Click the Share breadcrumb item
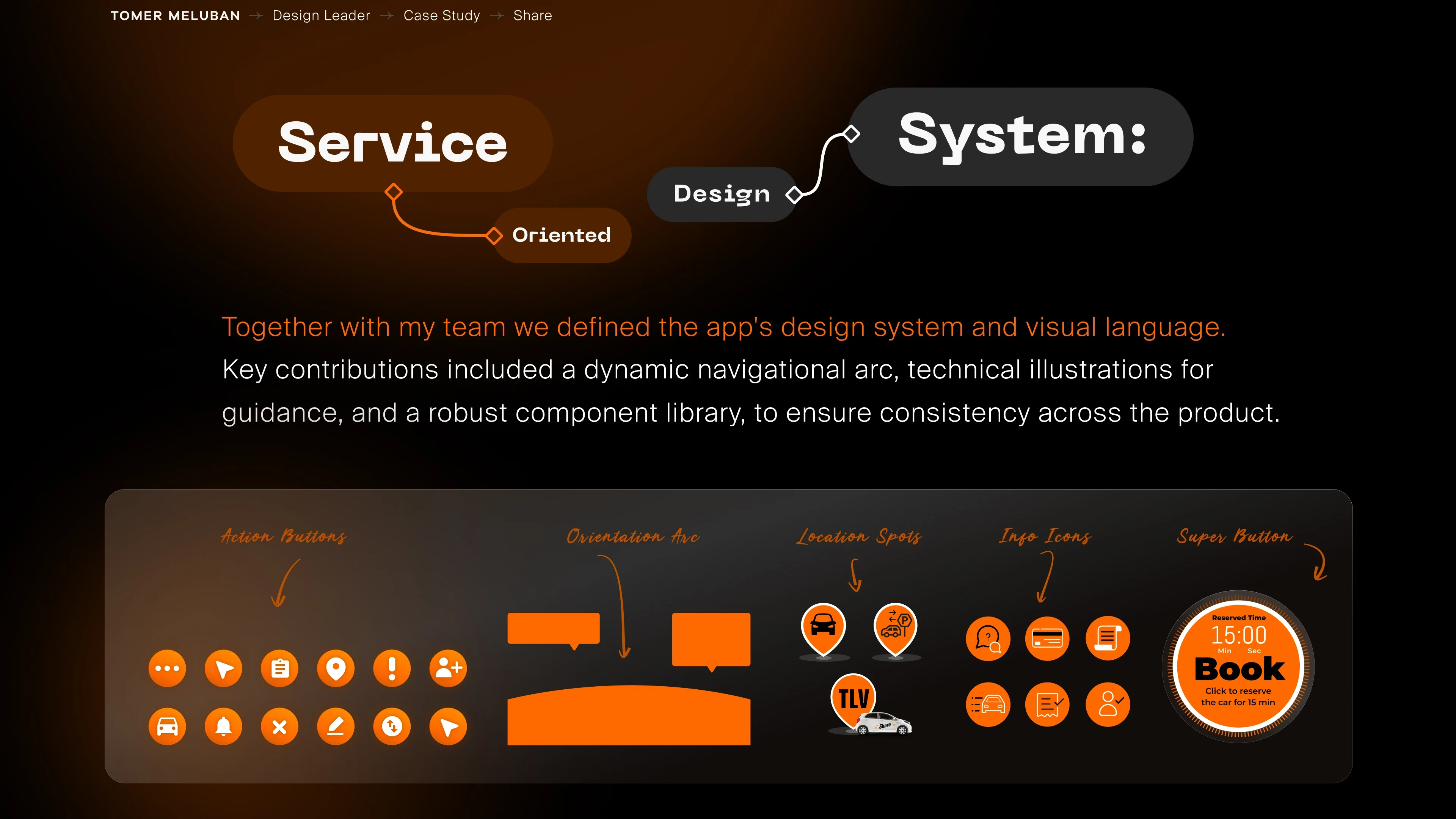The height and width of the screenshot is (819, 1456). 532,15
